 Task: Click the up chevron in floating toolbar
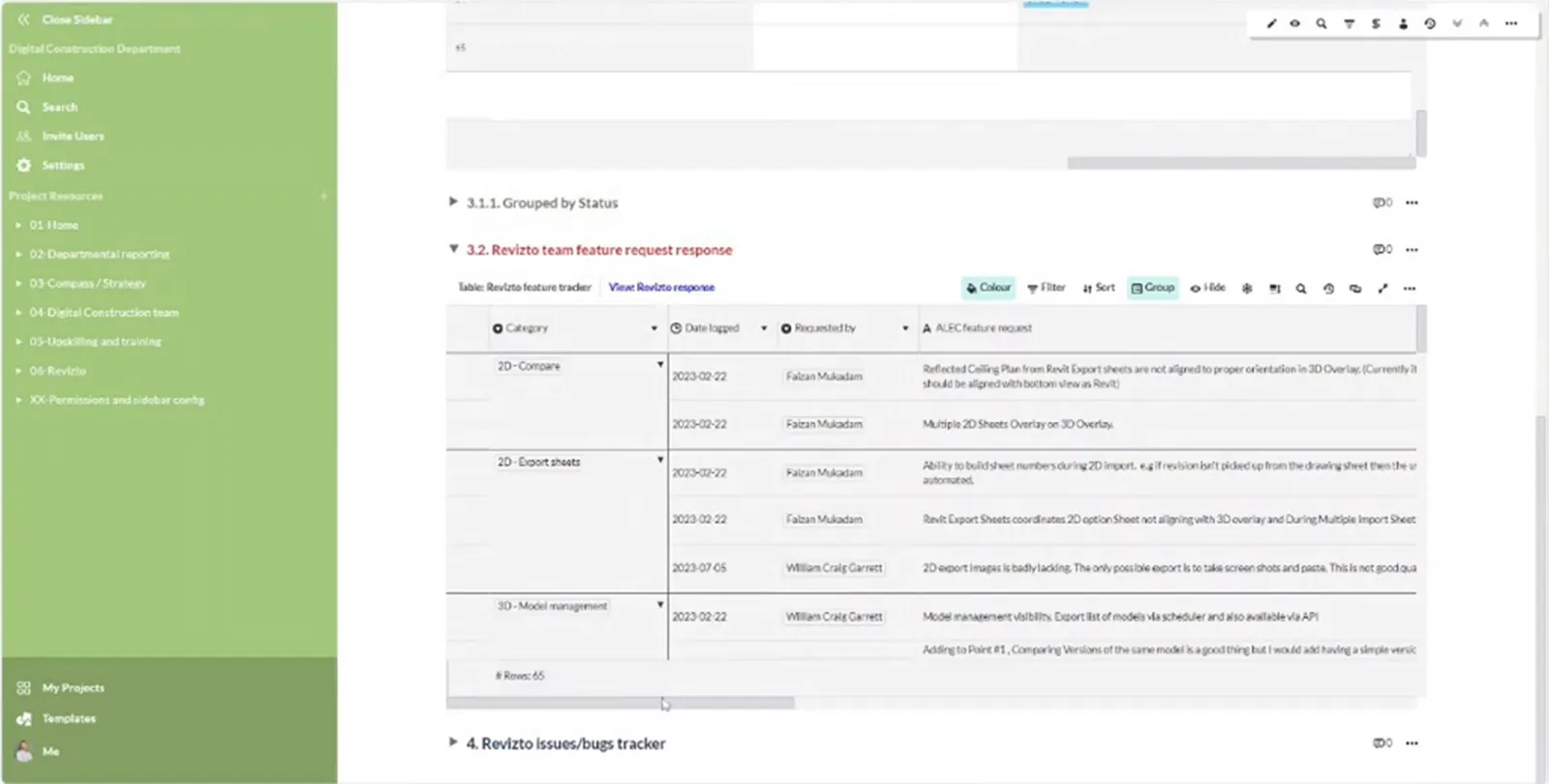tap(1483, 23)
